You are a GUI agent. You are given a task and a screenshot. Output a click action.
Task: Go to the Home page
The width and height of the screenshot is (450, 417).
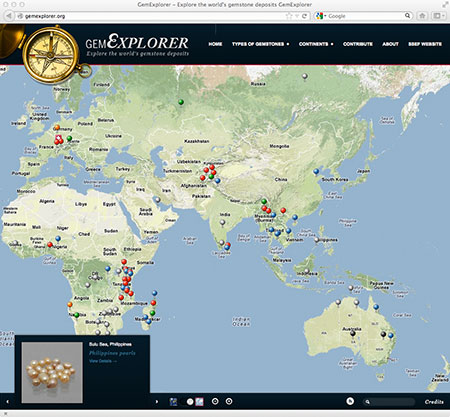(x=215, y=44)
